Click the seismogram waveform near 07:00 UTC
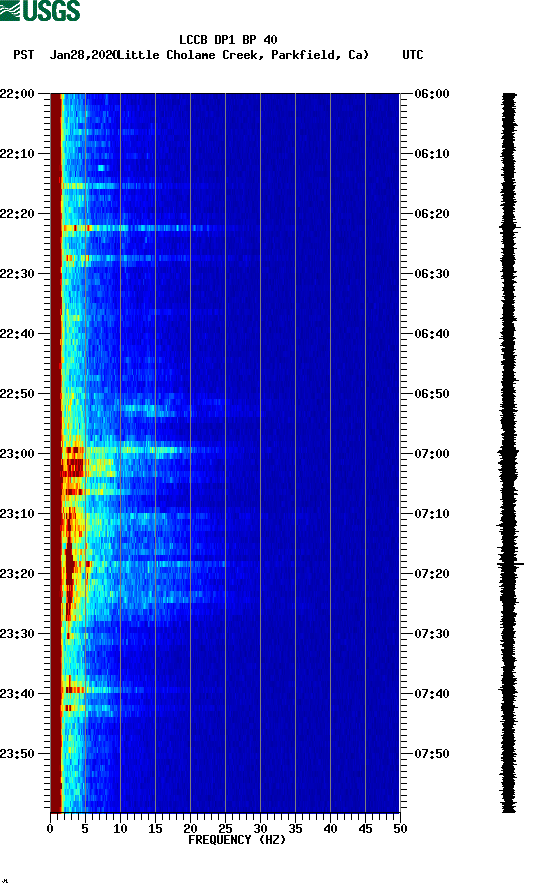The image size is (552, 892). (x=508, y=455)
